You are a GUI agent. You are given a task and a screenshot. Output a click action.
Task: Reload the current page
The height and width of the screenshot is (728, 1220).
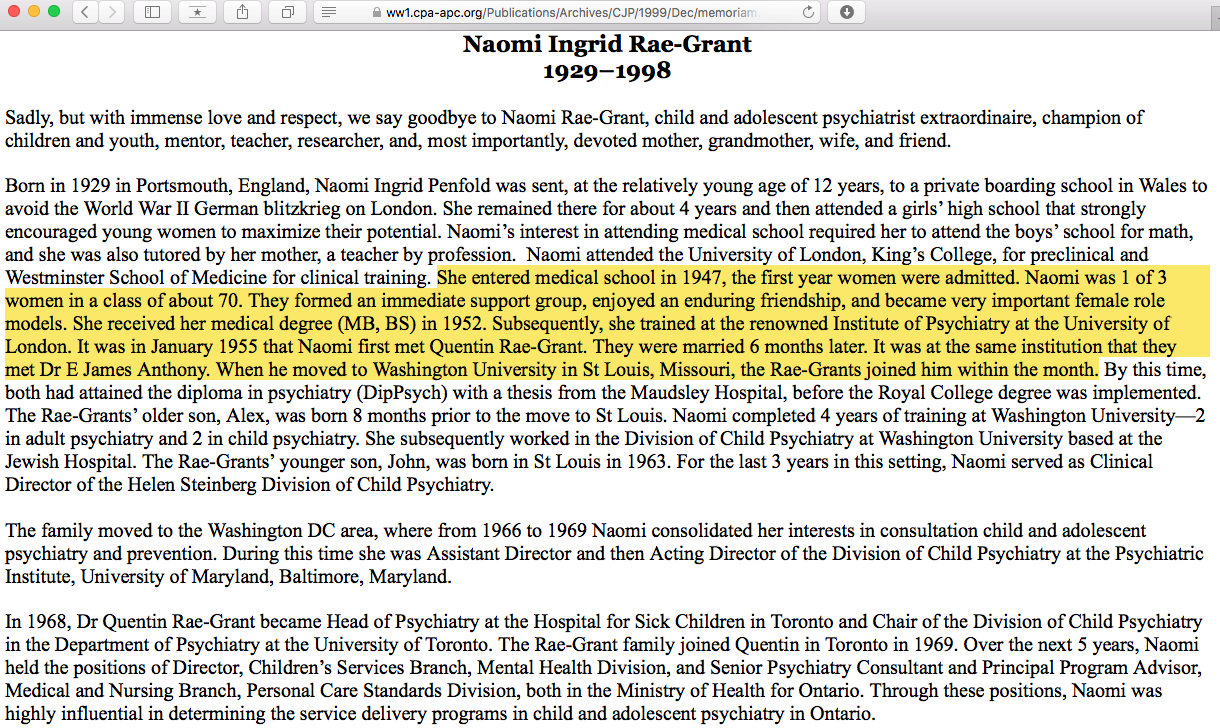coord(808,12)
